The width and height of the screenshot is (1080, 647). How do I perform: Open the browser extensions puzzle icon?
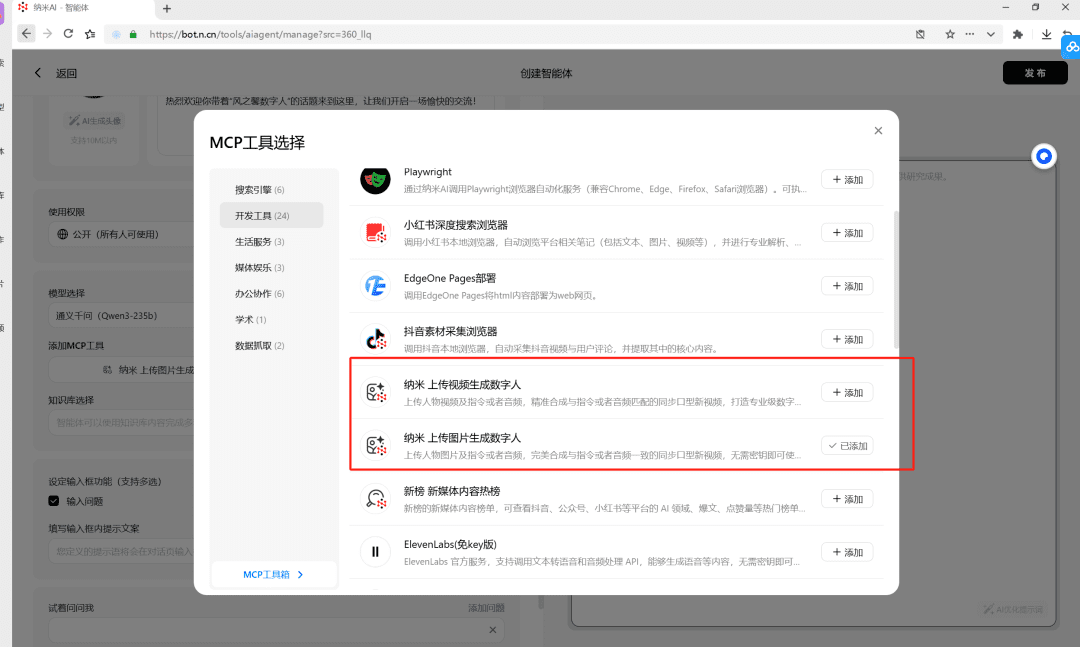tap(1018, 34)
